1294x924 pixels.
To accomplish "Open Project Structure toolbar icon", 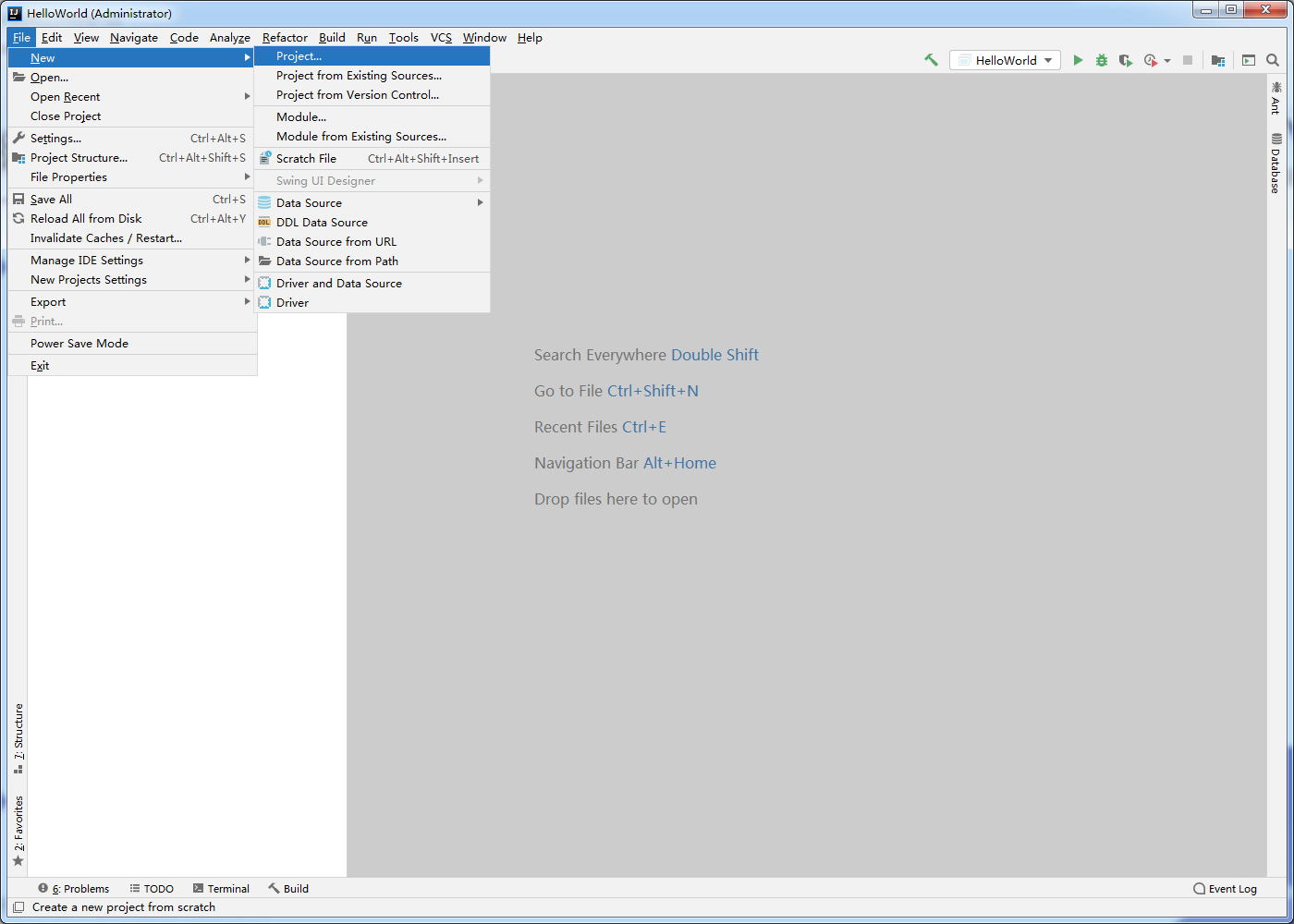I will click(1218, 60).
